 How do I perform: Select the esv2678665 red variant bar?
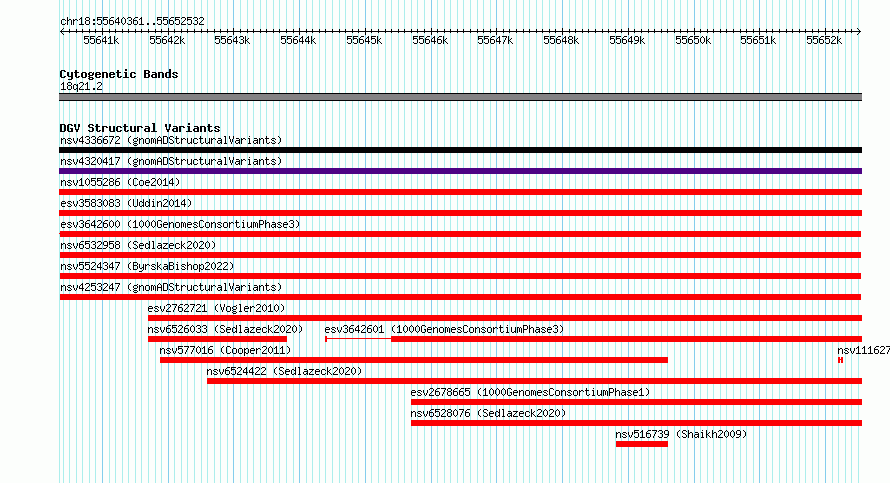pos(636,402)
